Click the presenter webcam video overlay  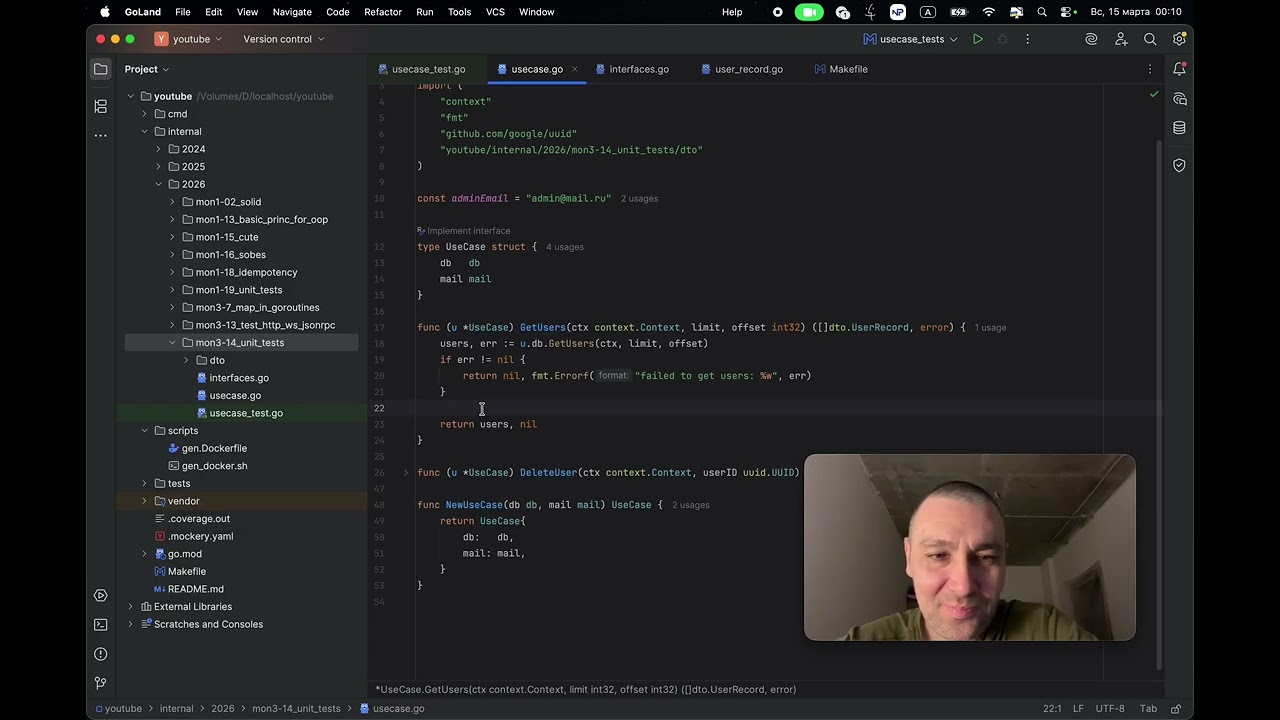pos(969,547)
